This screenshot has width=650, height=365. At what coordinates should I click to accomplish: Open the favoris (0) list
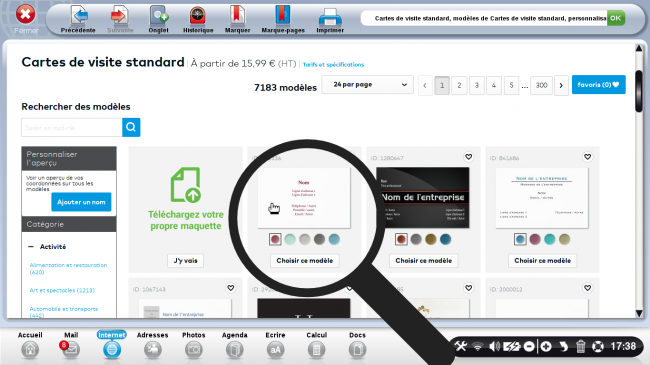coord(599,85)
